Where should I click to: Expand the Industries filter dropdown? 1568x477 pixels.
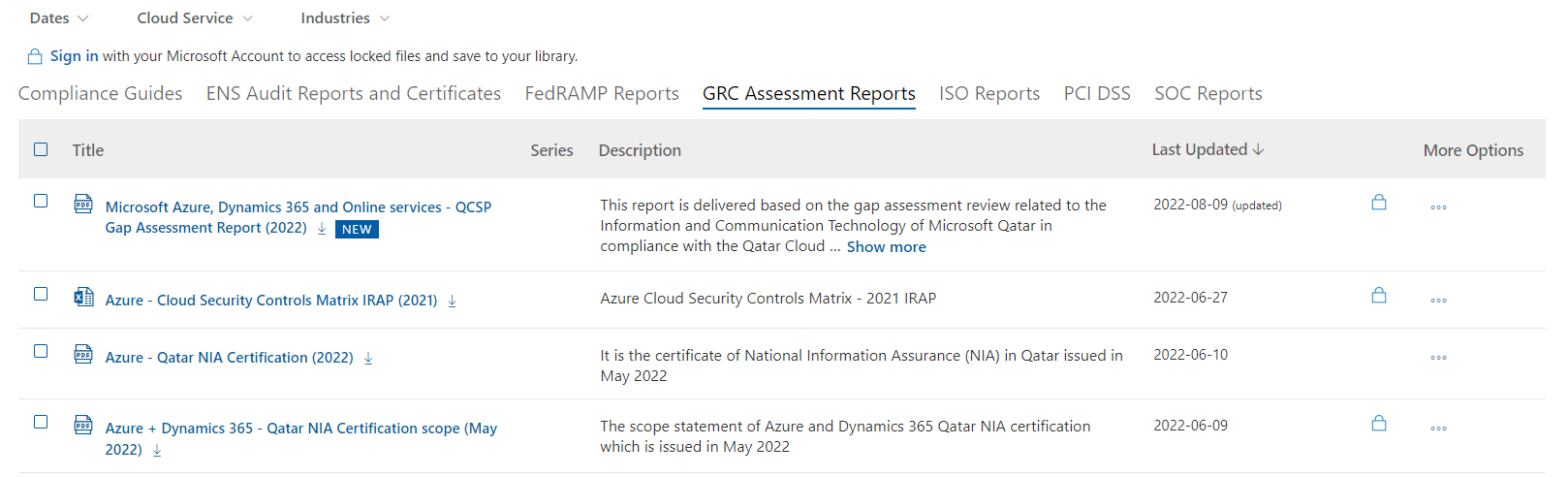[x=345, y=18]
